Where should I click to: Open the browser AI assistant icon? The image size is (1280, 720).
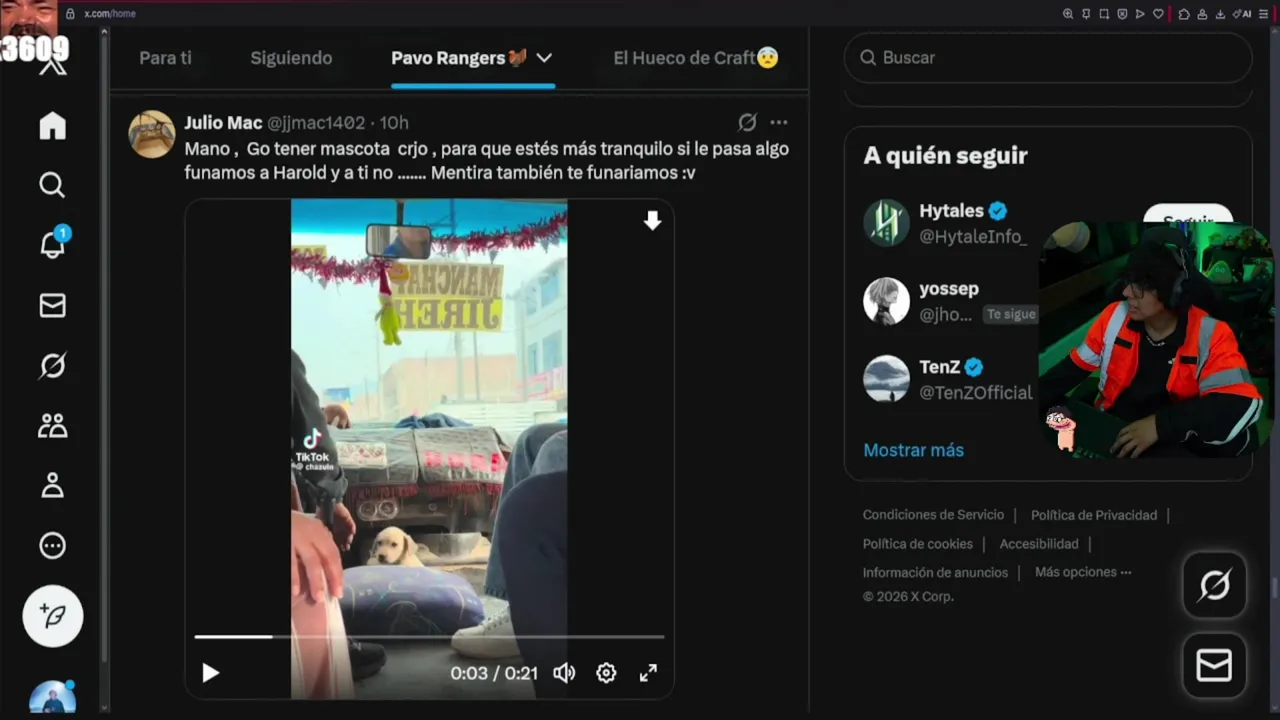1241,14
